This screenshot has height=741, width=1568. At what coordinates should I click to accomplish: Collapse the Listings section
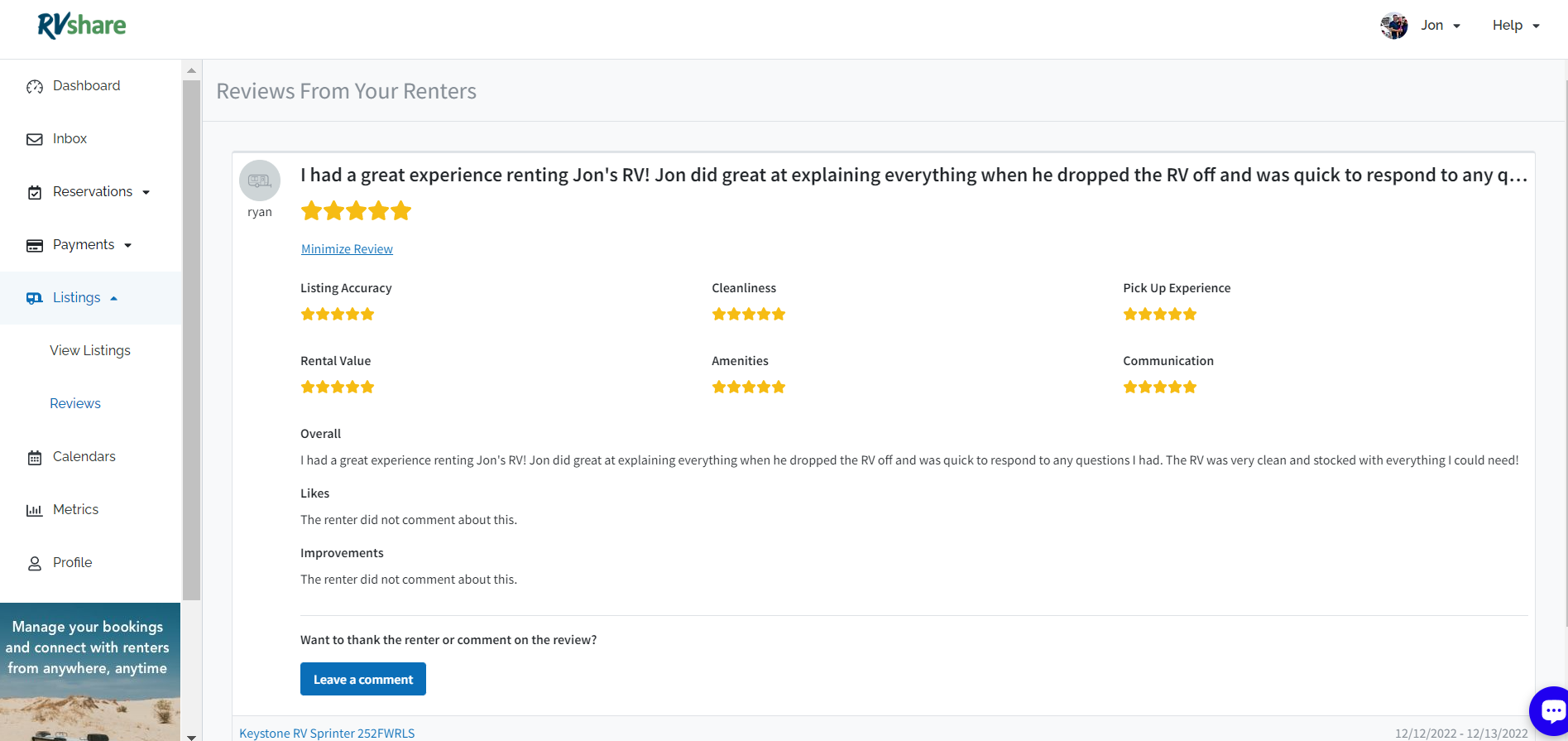[x=113, y=297]
